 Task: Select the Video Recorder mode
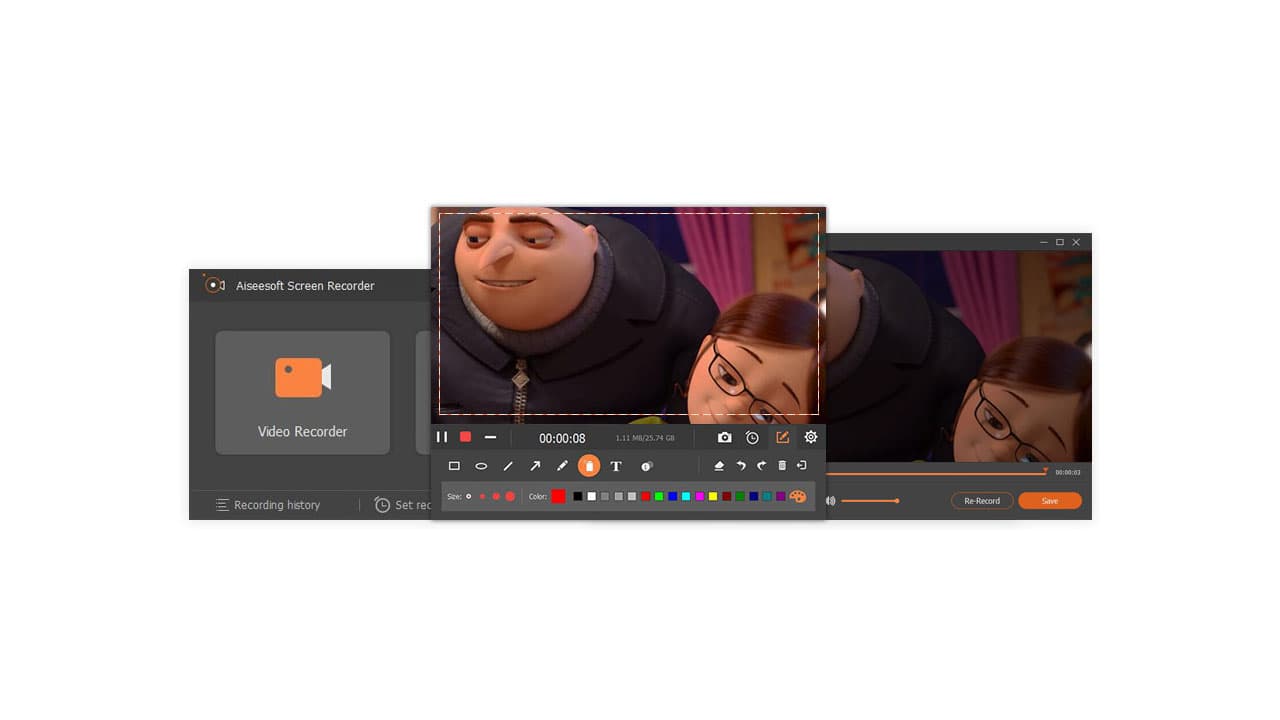302,392
